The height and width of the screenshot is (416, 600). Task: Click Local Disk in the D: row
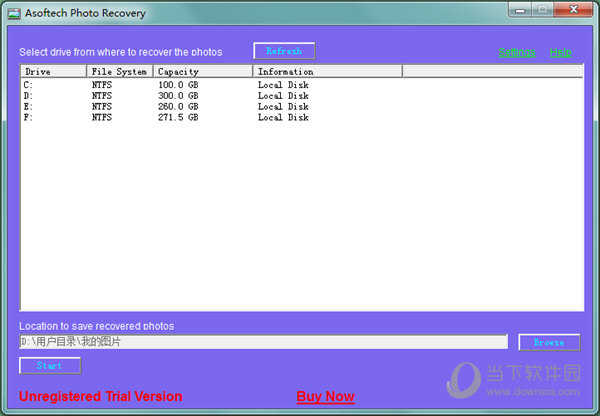[x=283, y=95]
